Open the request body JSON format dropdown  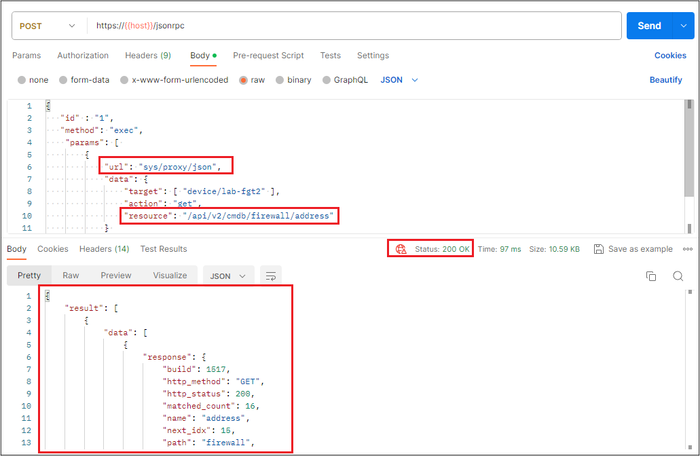[399, 80]
